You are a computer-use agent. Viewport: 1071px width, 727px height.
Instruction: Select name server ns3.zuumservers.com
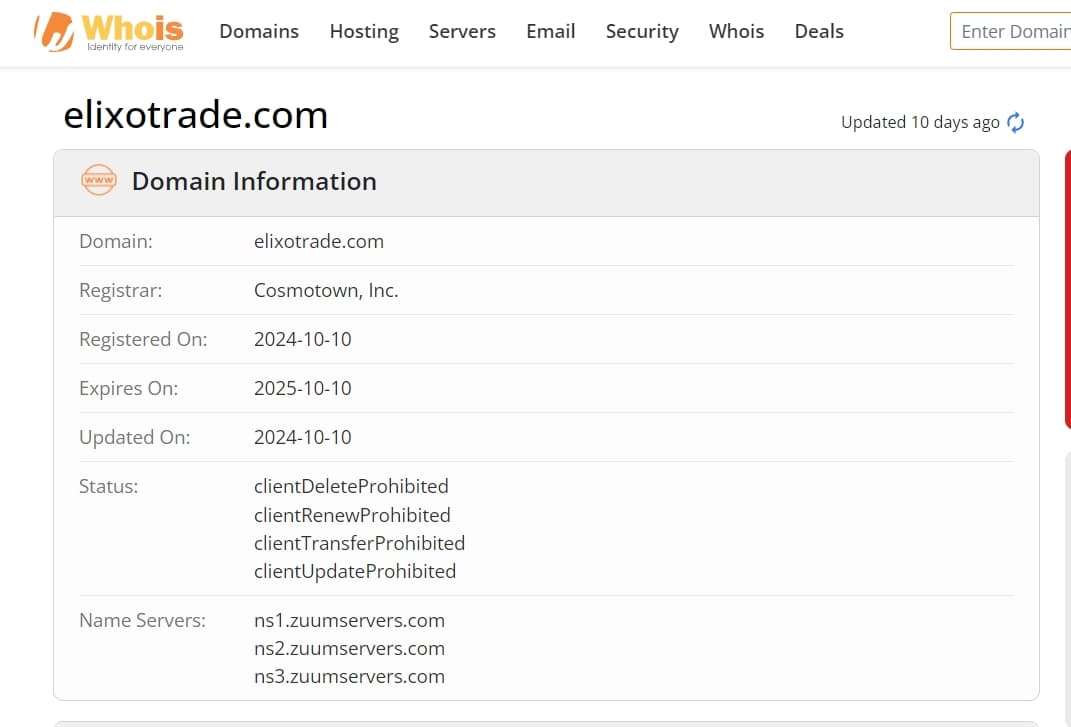(x=349, y=676)
